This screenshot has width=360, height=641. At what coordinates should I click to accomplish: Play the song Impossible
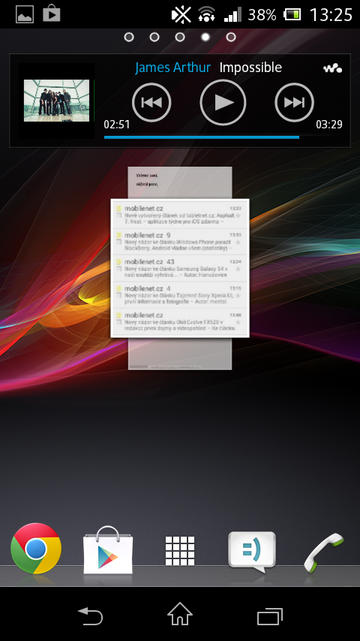223,102
